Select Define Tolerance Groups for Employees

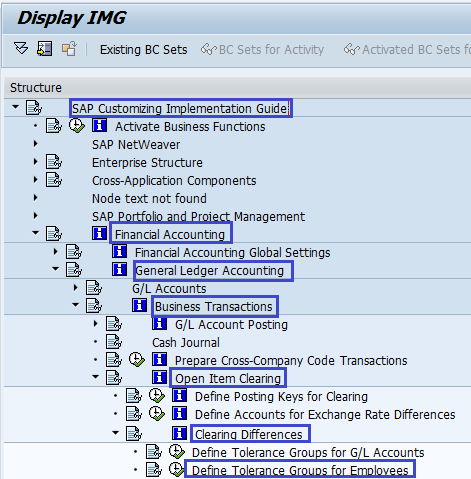(x=300, y=471)
